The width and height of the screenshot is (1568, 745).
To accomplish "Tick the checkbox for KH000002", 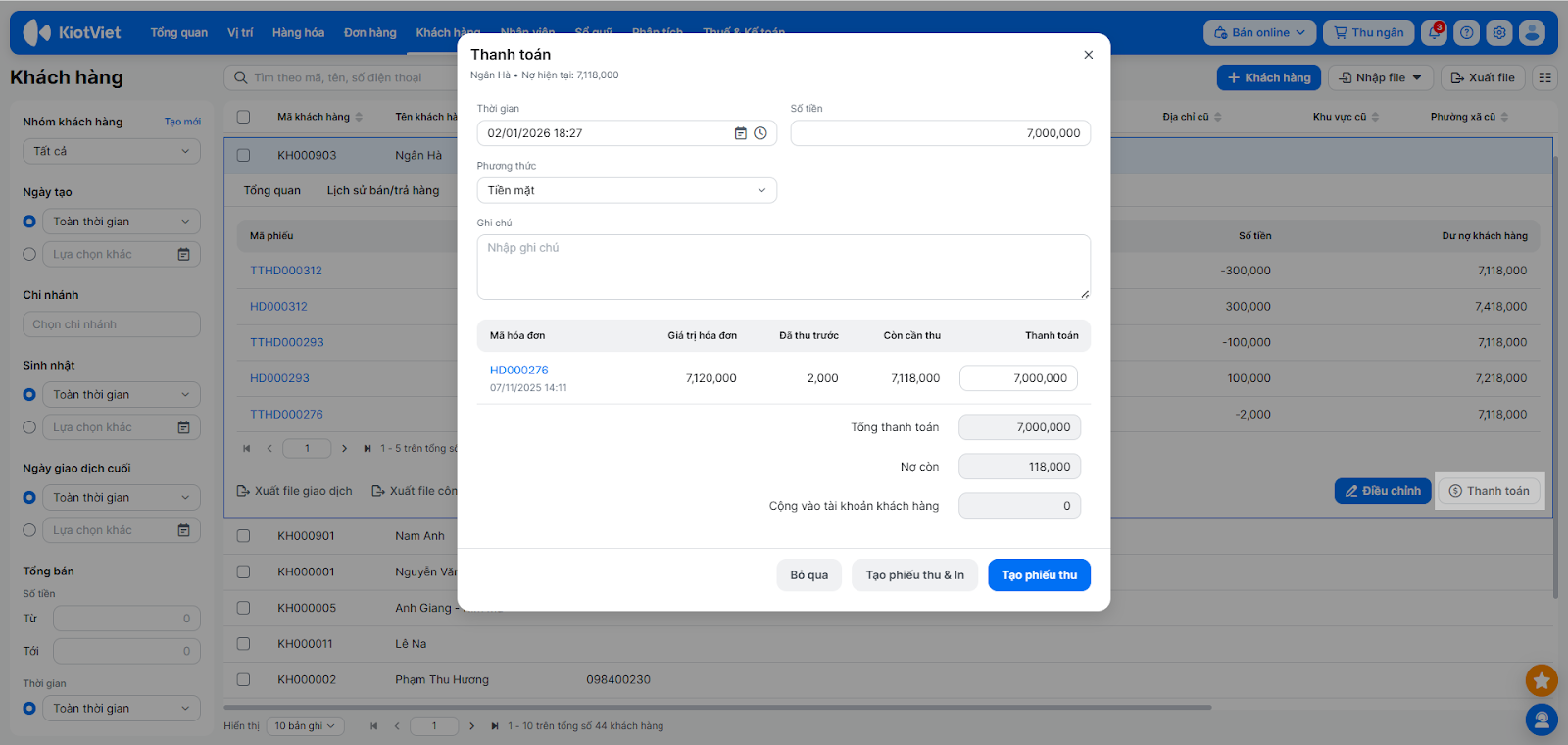I will 243,679.
